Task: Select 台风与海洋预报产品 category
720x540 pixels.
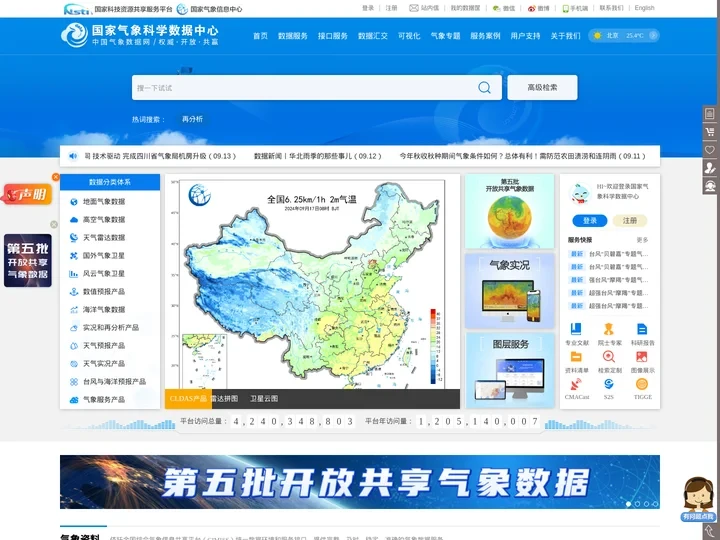Action: point(114,382)
